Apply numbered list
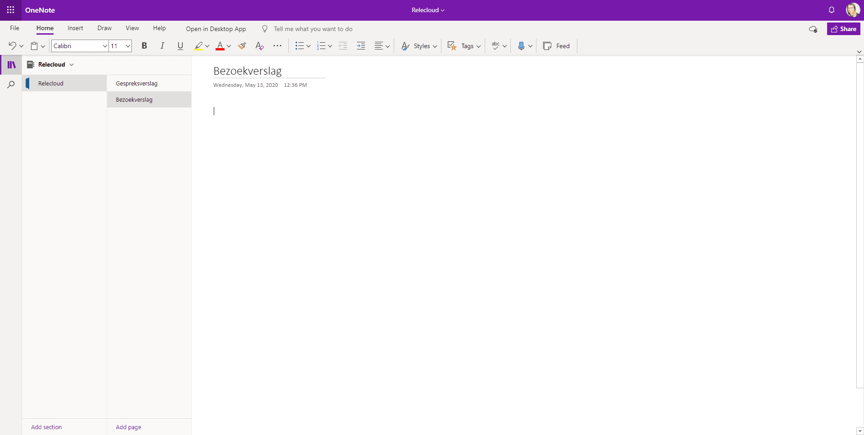The height and width of the screenshot is (435, 864). [321, 46]
